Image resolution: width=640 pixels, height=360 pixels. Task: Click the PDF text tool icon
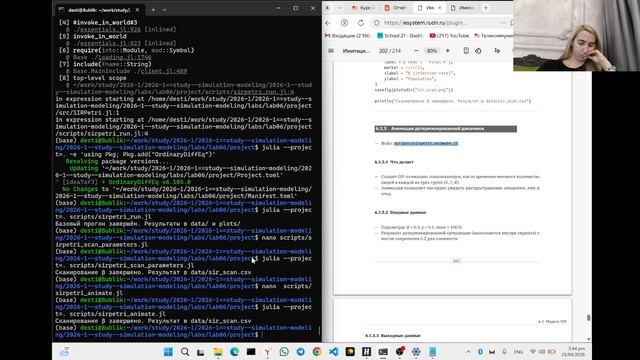[x=497, y=51]
